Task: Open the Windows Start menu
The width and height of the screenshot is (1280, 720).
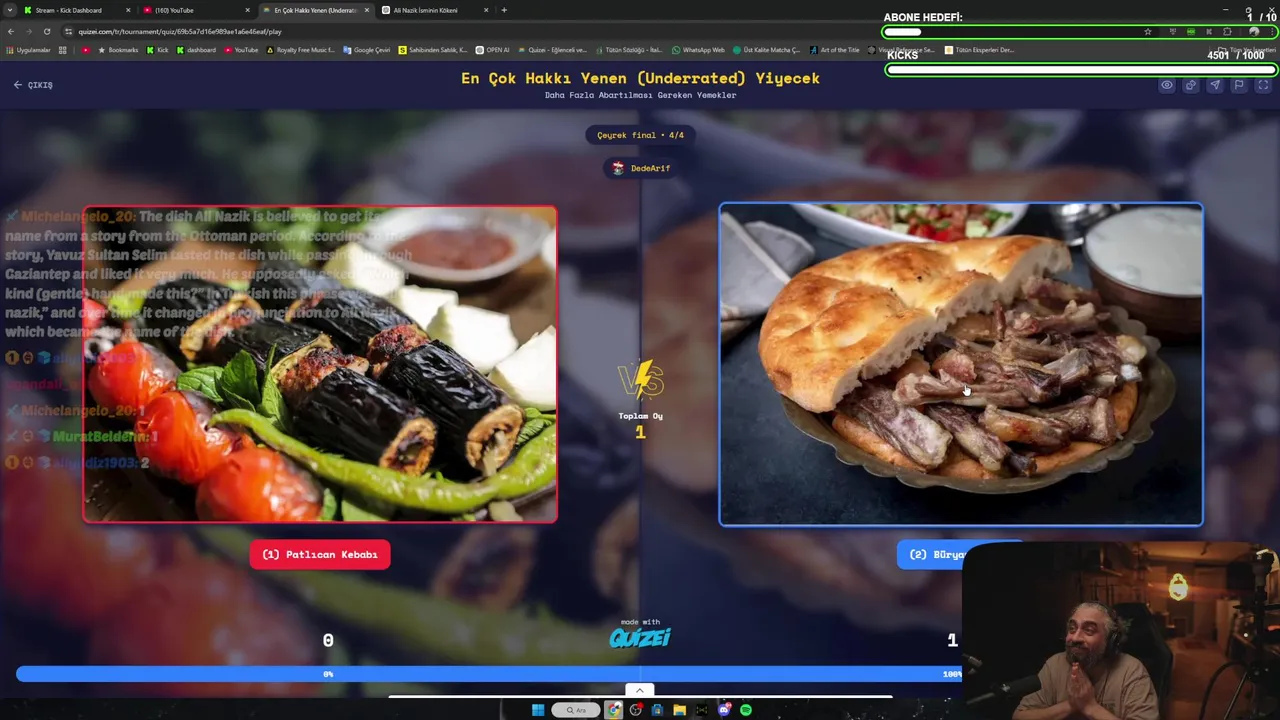Action: tap(538, 710)
